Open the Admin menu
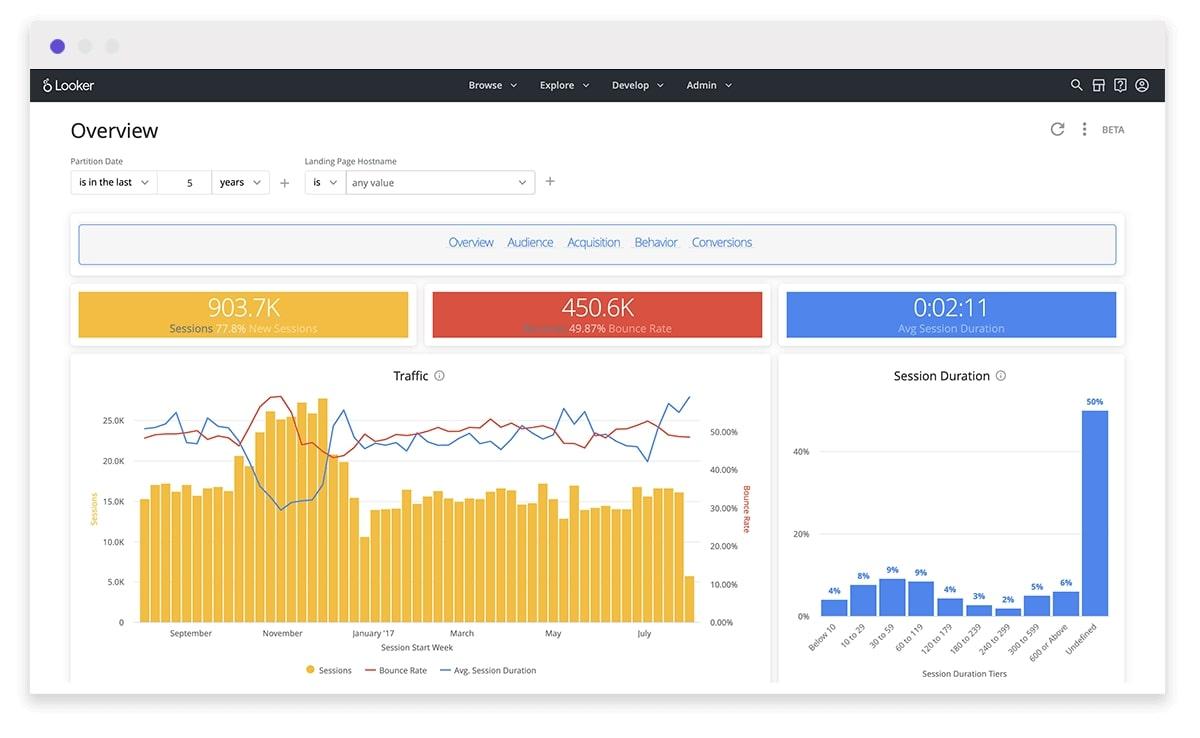Screen dimensions: 1200x738 (709, 85)
